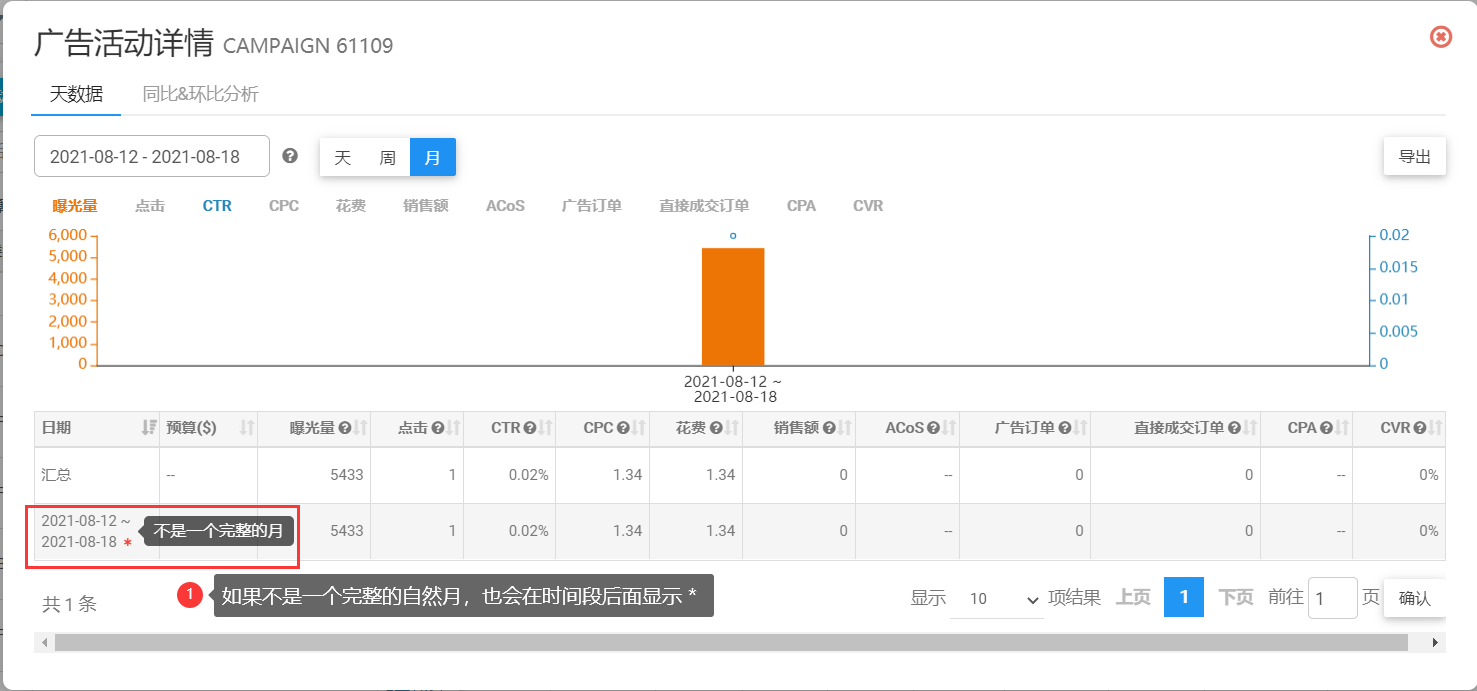The height and width of the screenshot is (691, 1477).
Task: Click help icon in 花费 header
Action: (x=717, y=428)
